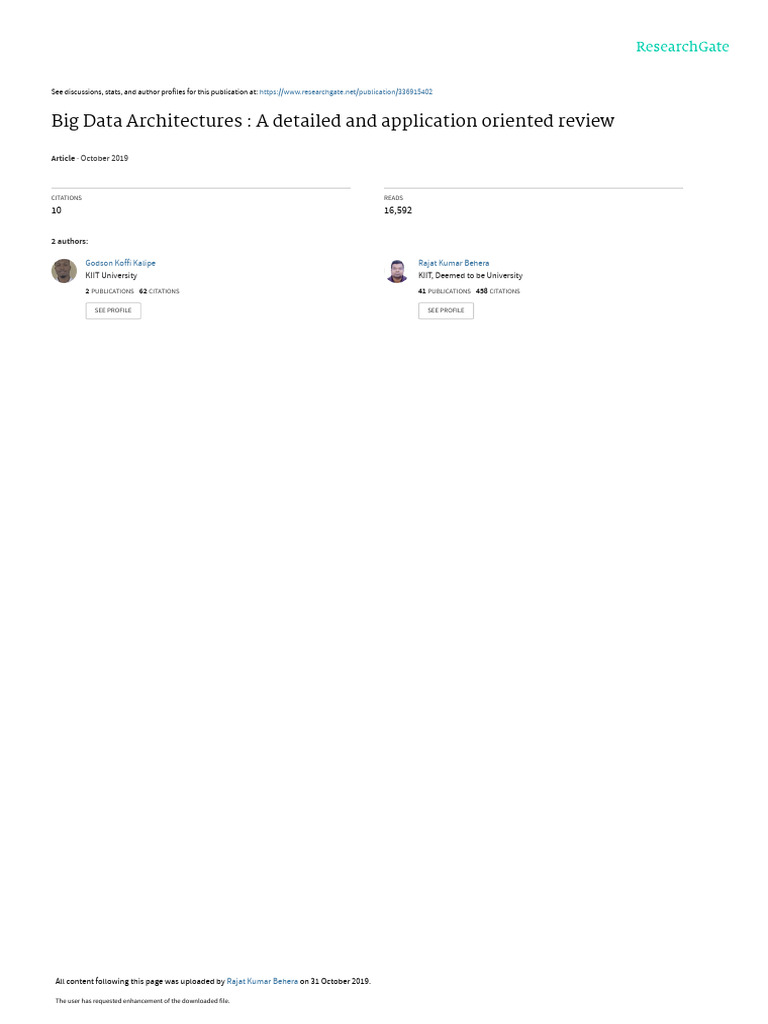The width and height of the screenshot is (768, 1024).
Task: Click SEE PROFILE under Rajat Kumar Behera
Action: tap(446, 310)
